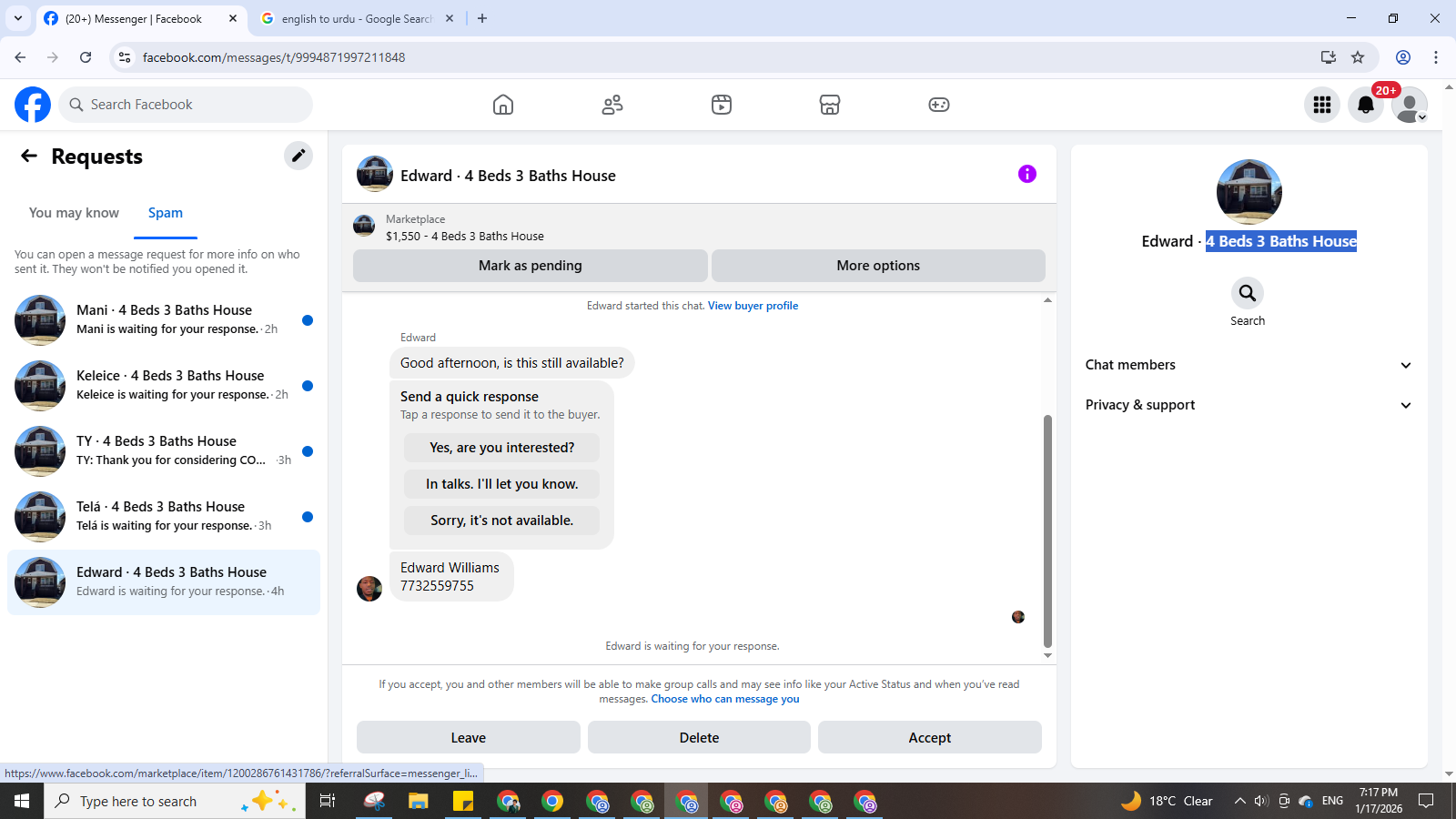
Task: Bookmark this page with the star icon
Action: [x=1358, y=57]
